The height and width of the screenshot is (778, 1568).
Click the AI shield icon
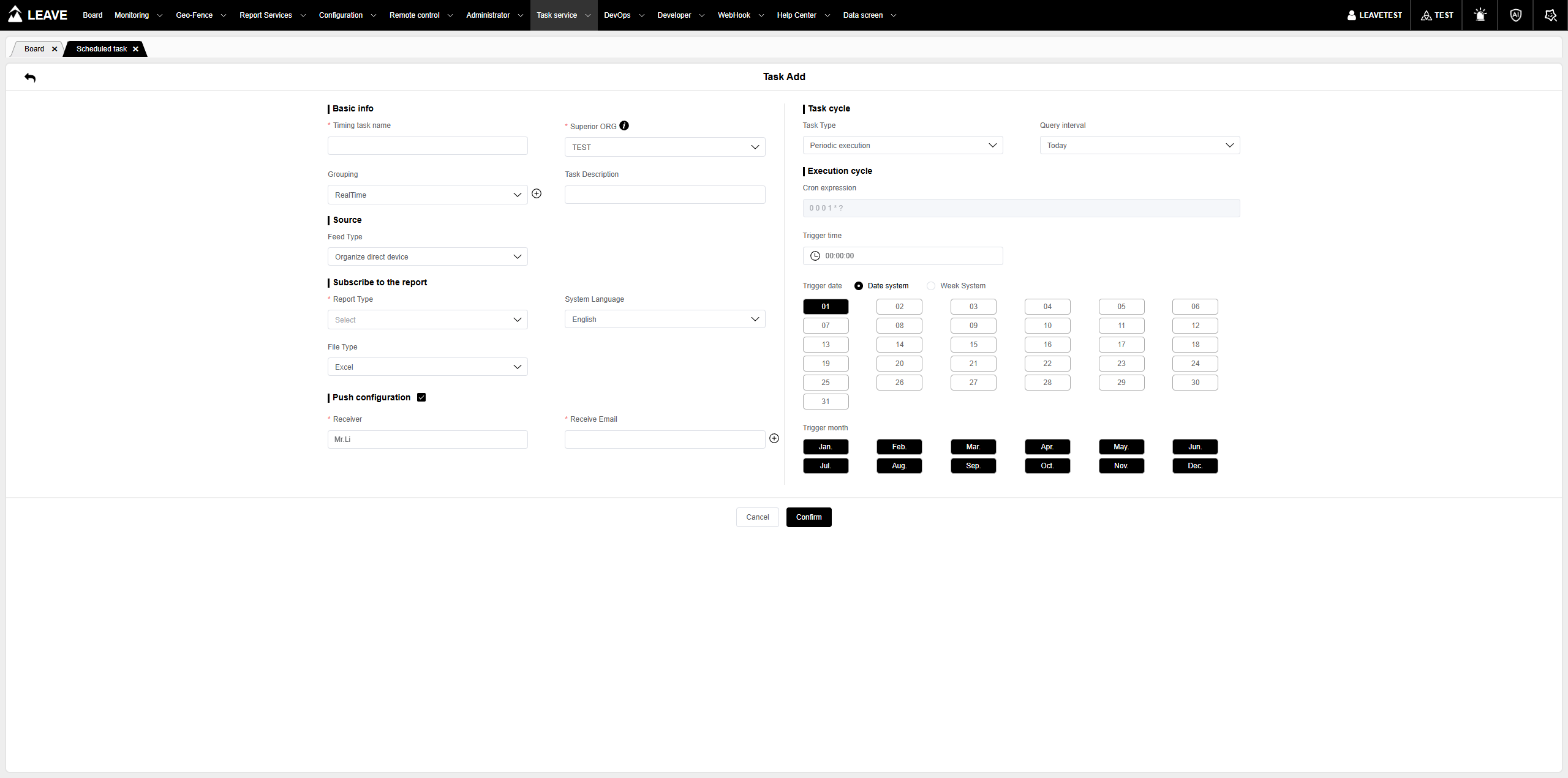pyautogui.click(x=1515, y=15)
